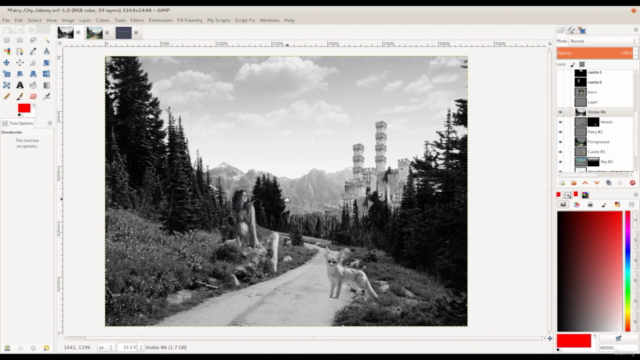Select the Eraser tool
Screen dimensions: 640x360
click(33, 96)
